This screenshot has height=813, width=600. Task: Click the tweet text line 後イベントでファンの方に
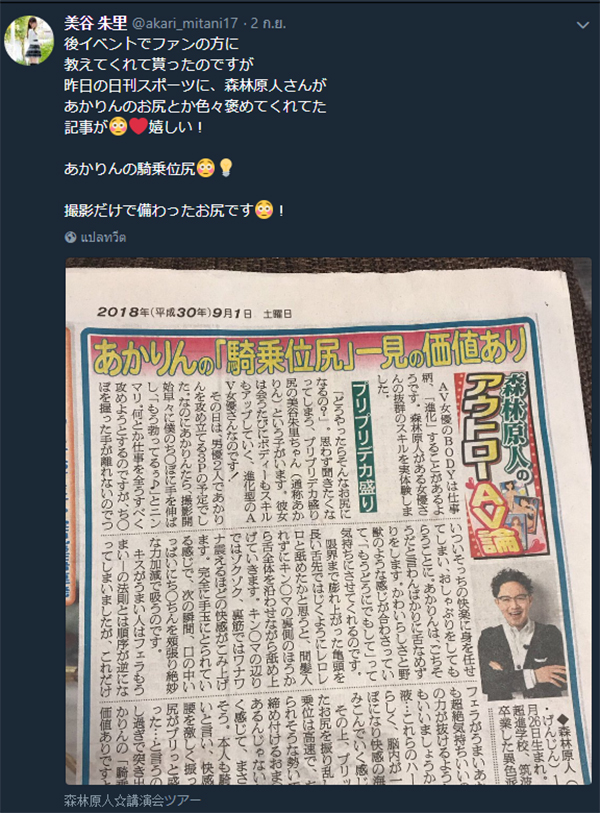pyautogui.click(x=151, y=44)
